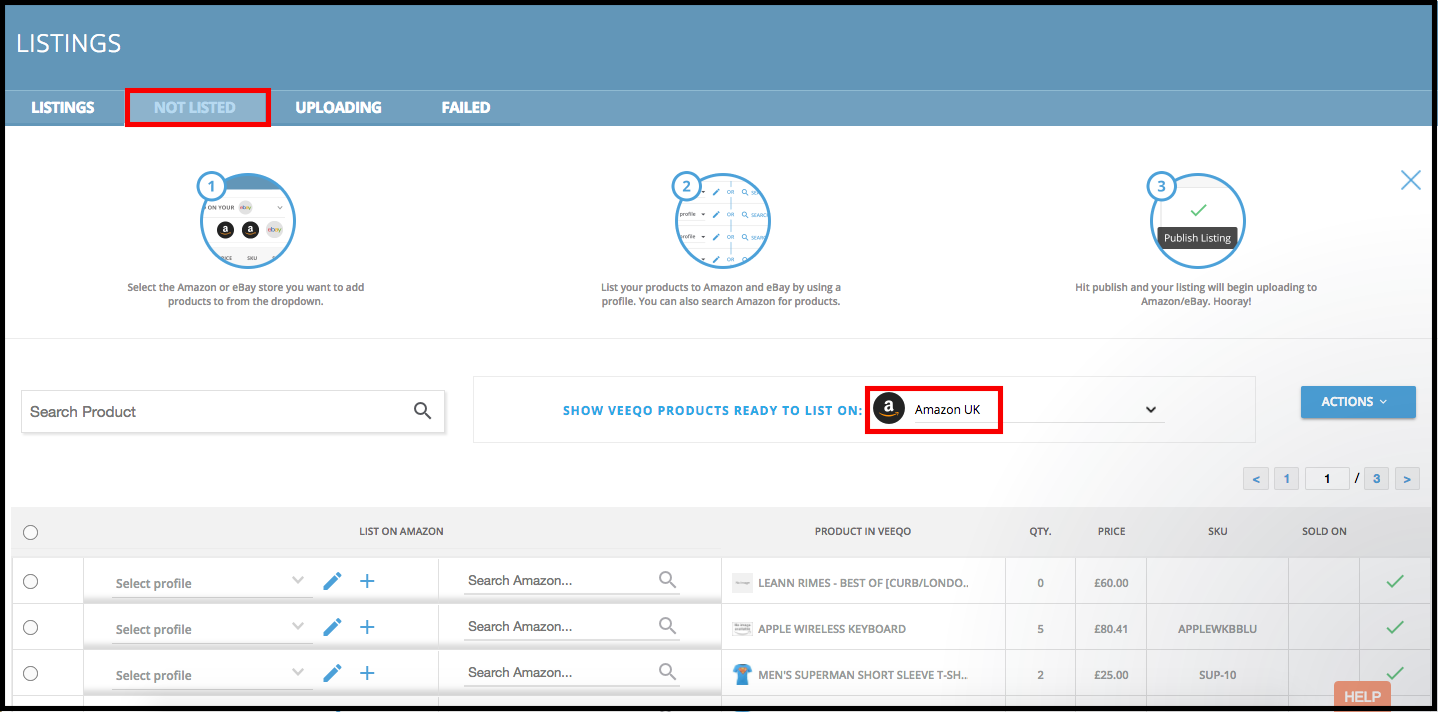Click the SKU column header

coord(1217,532)
